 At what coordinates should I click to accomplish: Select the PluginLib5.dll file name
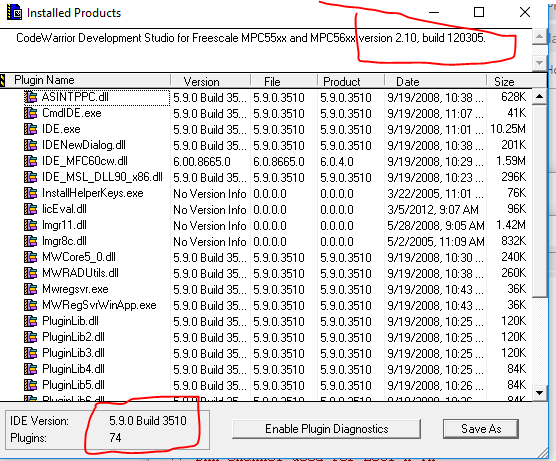click(73, 385)
